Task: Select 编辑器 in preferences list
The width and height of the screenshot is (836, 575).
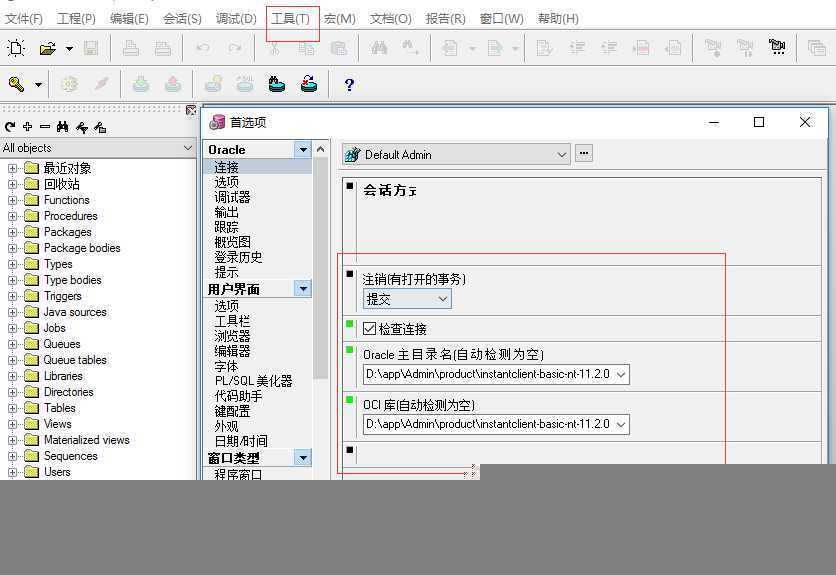Action: (232, 351)
